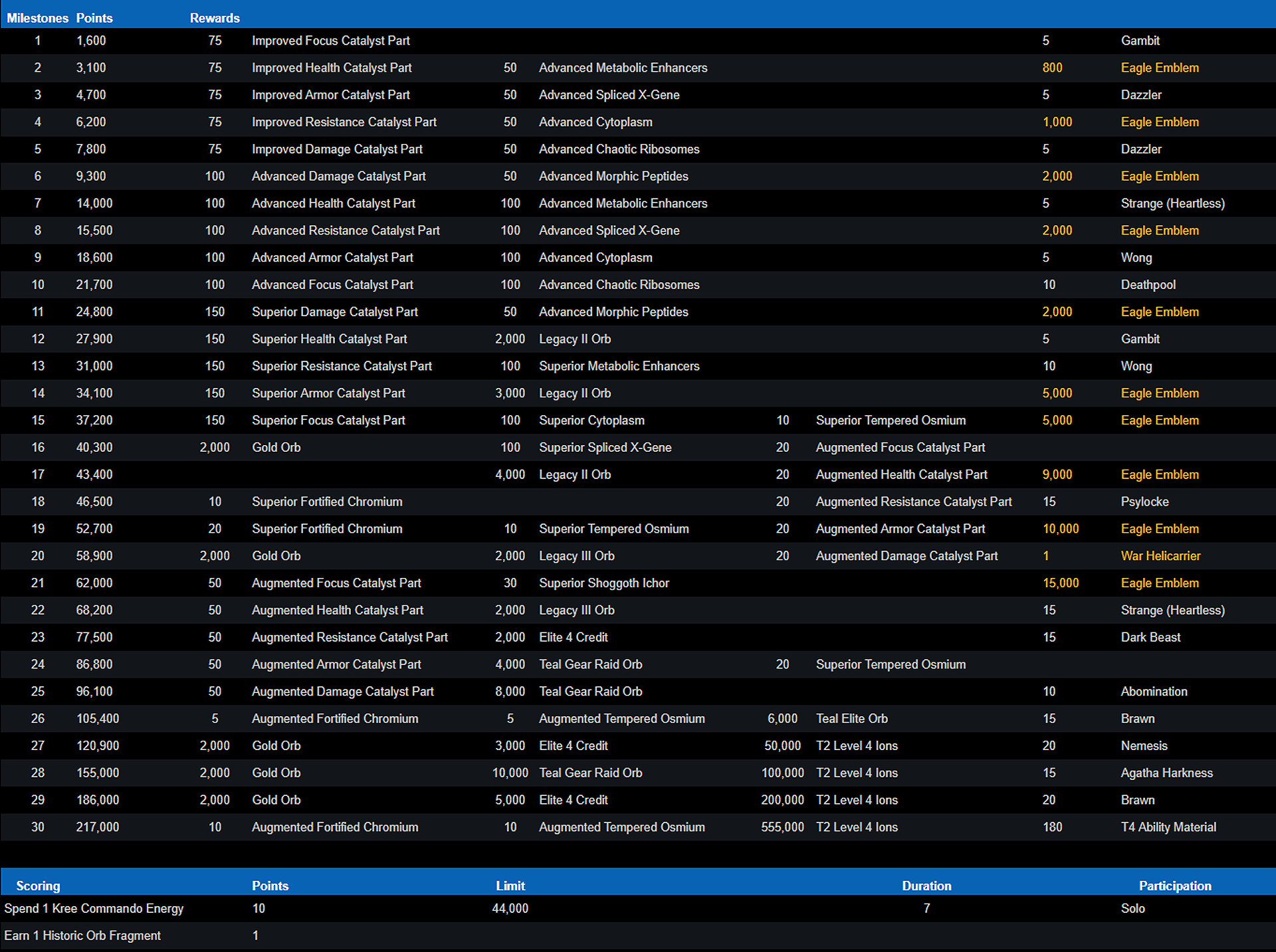Click the 217,000 points cell

pyautogui.click(x=98, y=827)
